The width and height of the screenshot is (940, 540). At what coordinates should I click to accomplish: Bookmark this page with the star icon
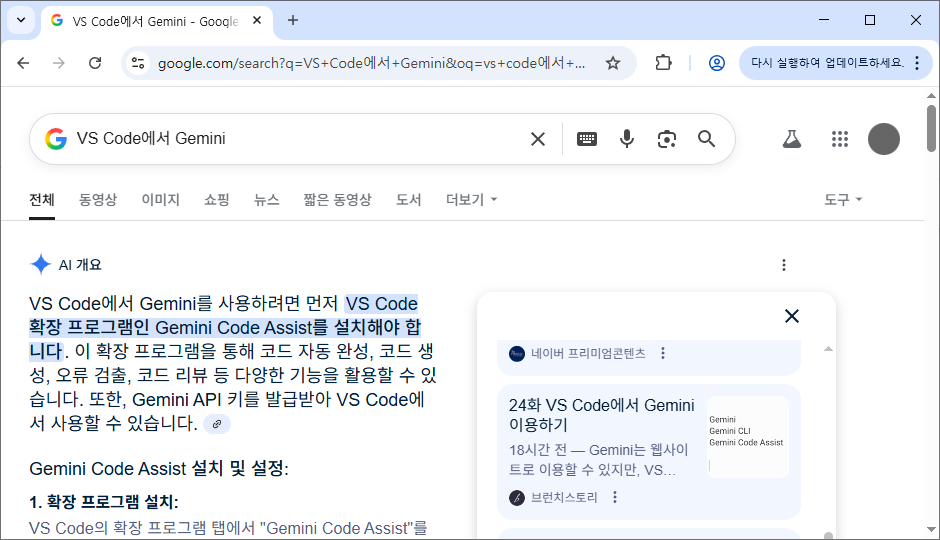click(x=613, y=63)
